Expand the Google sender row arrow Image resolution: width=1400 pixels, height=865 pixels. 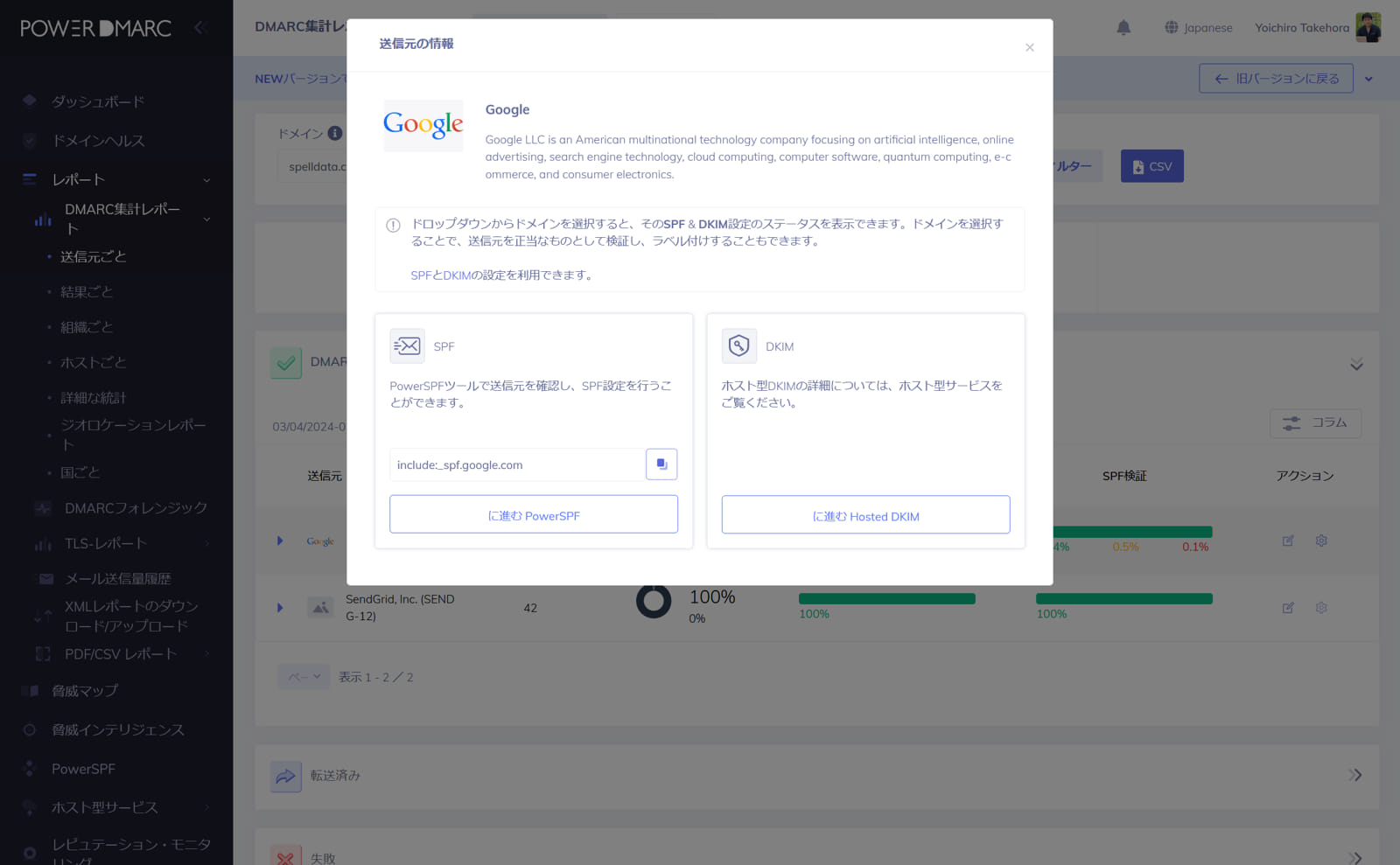coord(280,541)
